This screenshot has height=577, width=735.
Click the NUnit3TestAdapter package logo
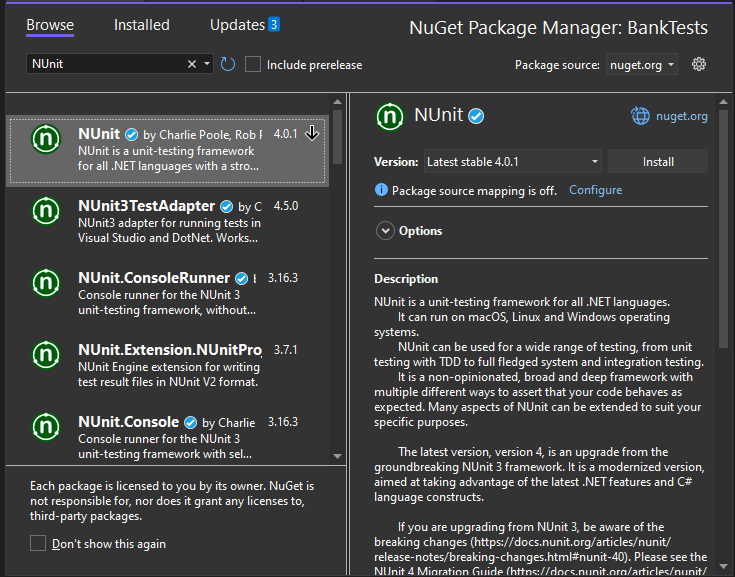46,211
